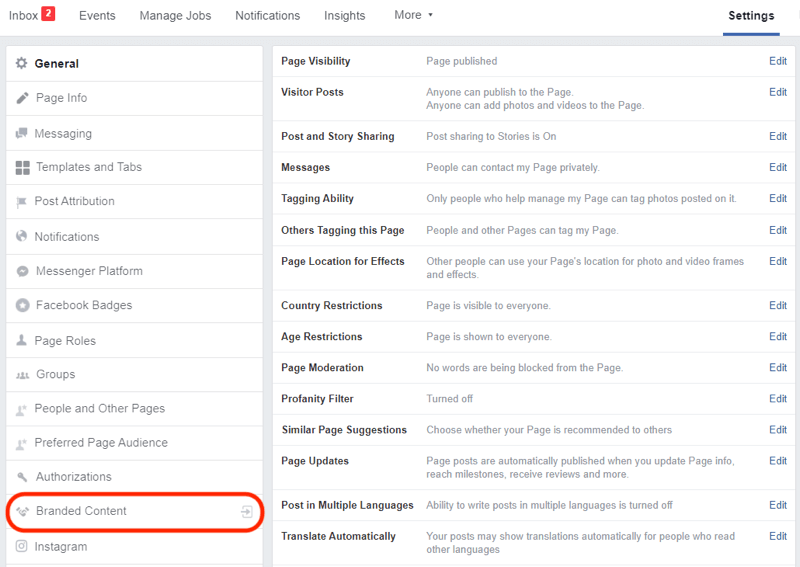This screenshot has height=567, width=800.
Task: Open the Events tab
Action: pyautogui.click(x=97, y=15)
